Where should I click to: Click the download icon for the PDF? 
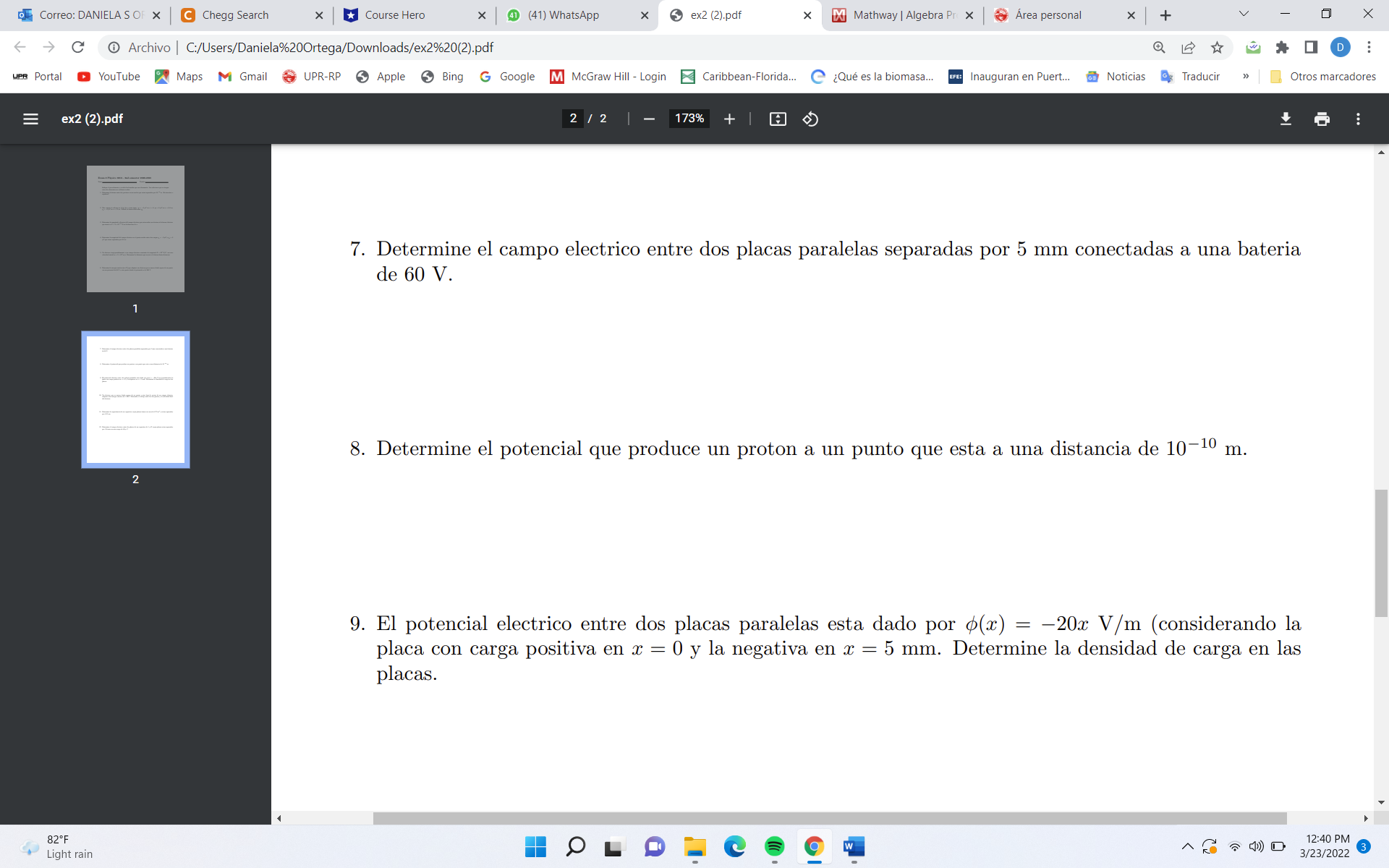tap(1285, 119)
